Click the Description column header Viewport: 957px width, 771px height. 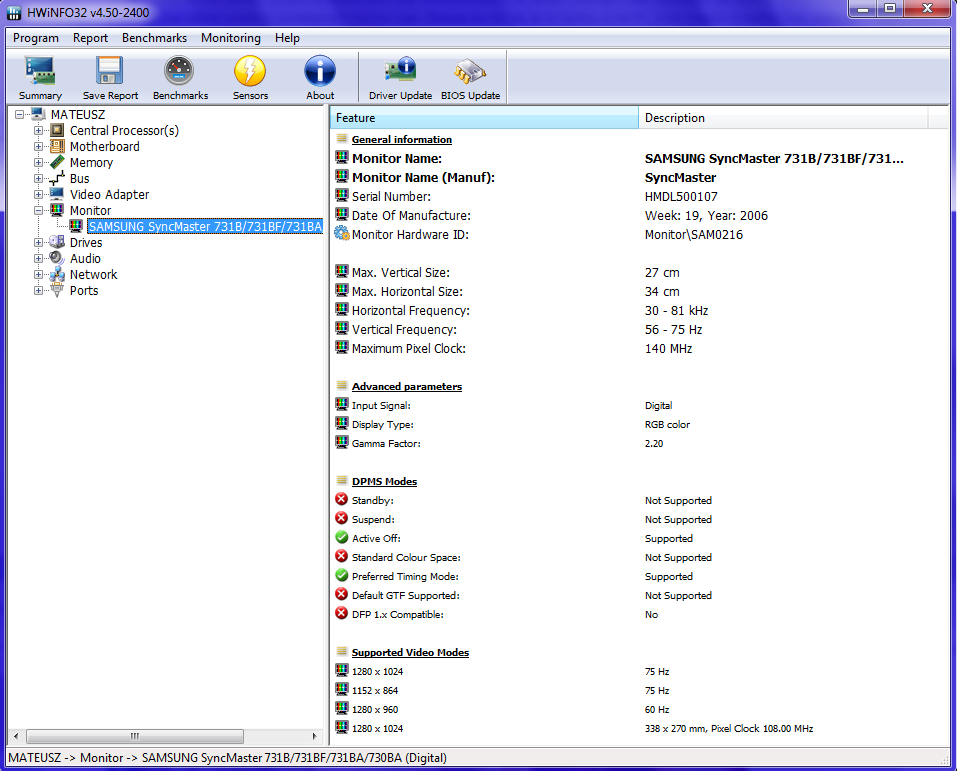(783, 118)
